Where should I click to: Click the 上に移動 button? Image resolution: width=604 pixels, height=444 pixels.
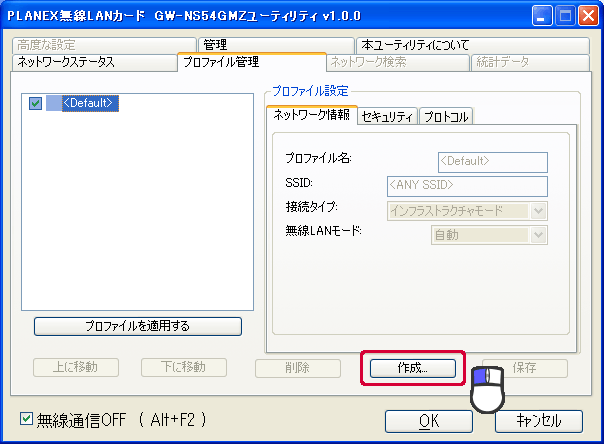(76, 368)
